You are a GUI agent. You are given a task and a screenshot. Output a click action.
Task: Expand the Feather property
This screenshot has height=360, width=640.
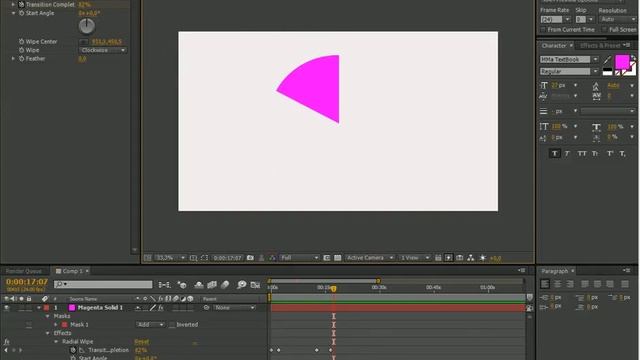[x=13, y=59]
